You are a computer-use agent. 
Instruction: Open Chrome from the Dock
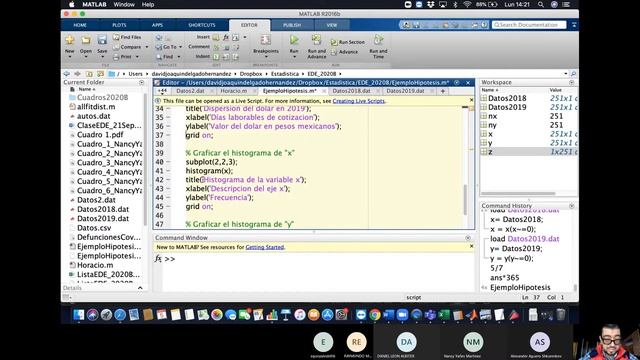(375, 315)
